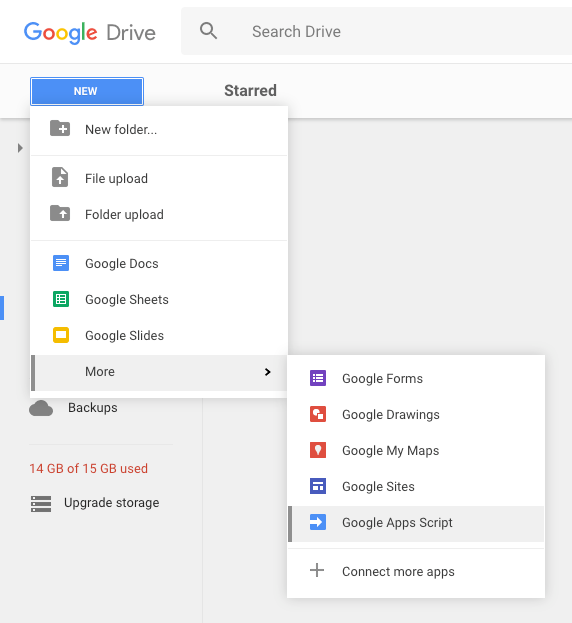572x623 pixels.
Task: Click the Google Apps Script arrow icon
Action: coord(318,522)
